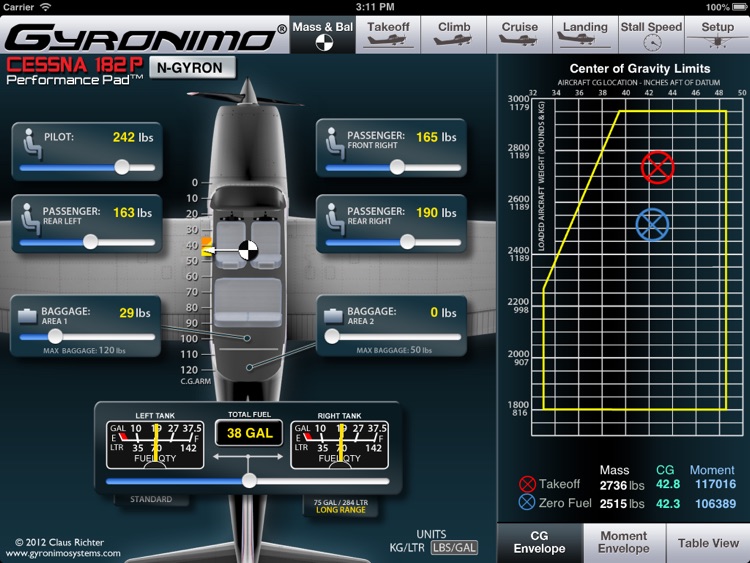
Task: Click the Front Right passenger seat icon
Action: [x=334, y=144]
